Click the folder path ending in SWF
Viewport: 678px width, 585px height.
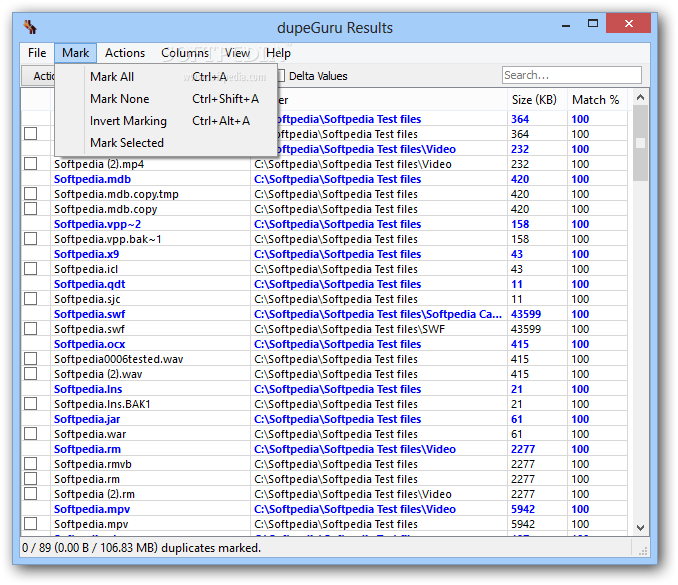(349, 329)
